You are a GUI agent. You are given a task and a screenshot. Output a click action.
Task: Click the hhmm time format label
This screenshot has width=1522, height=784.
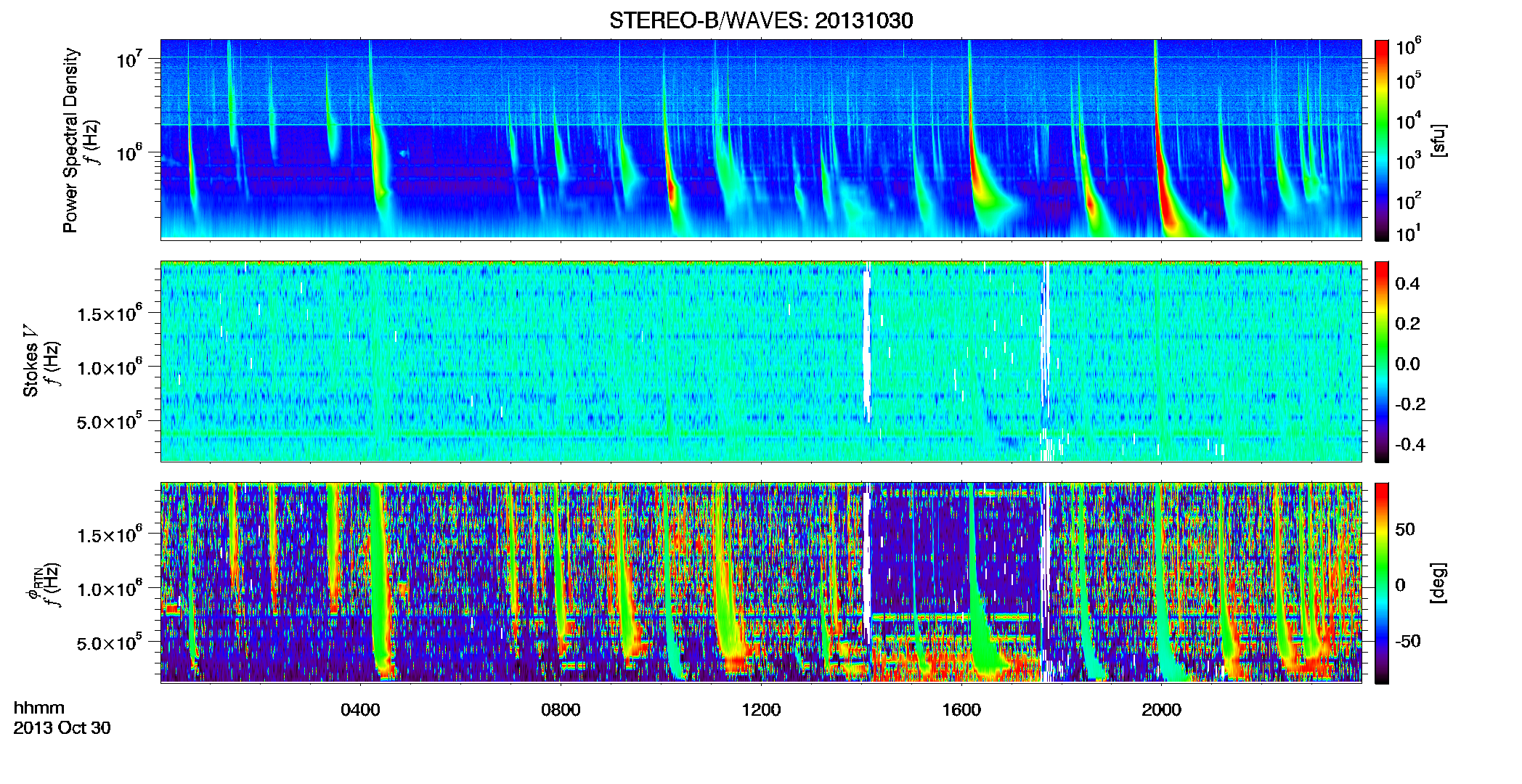coord(39,708)
